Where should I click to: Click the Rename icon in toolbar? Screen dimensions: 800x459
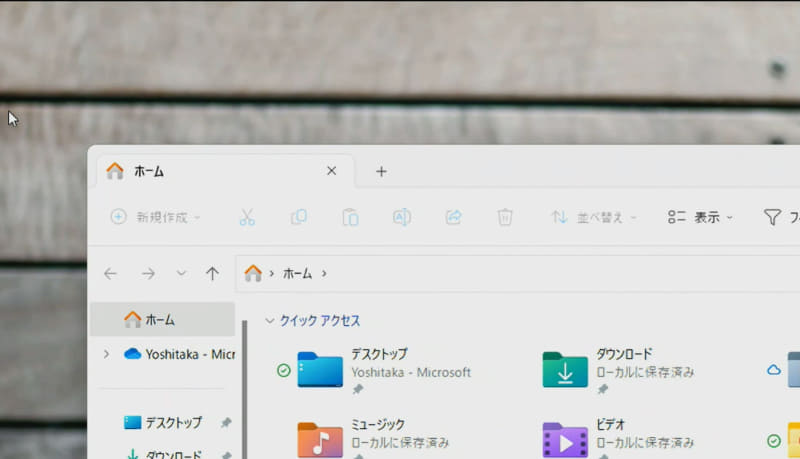[402, 217]
